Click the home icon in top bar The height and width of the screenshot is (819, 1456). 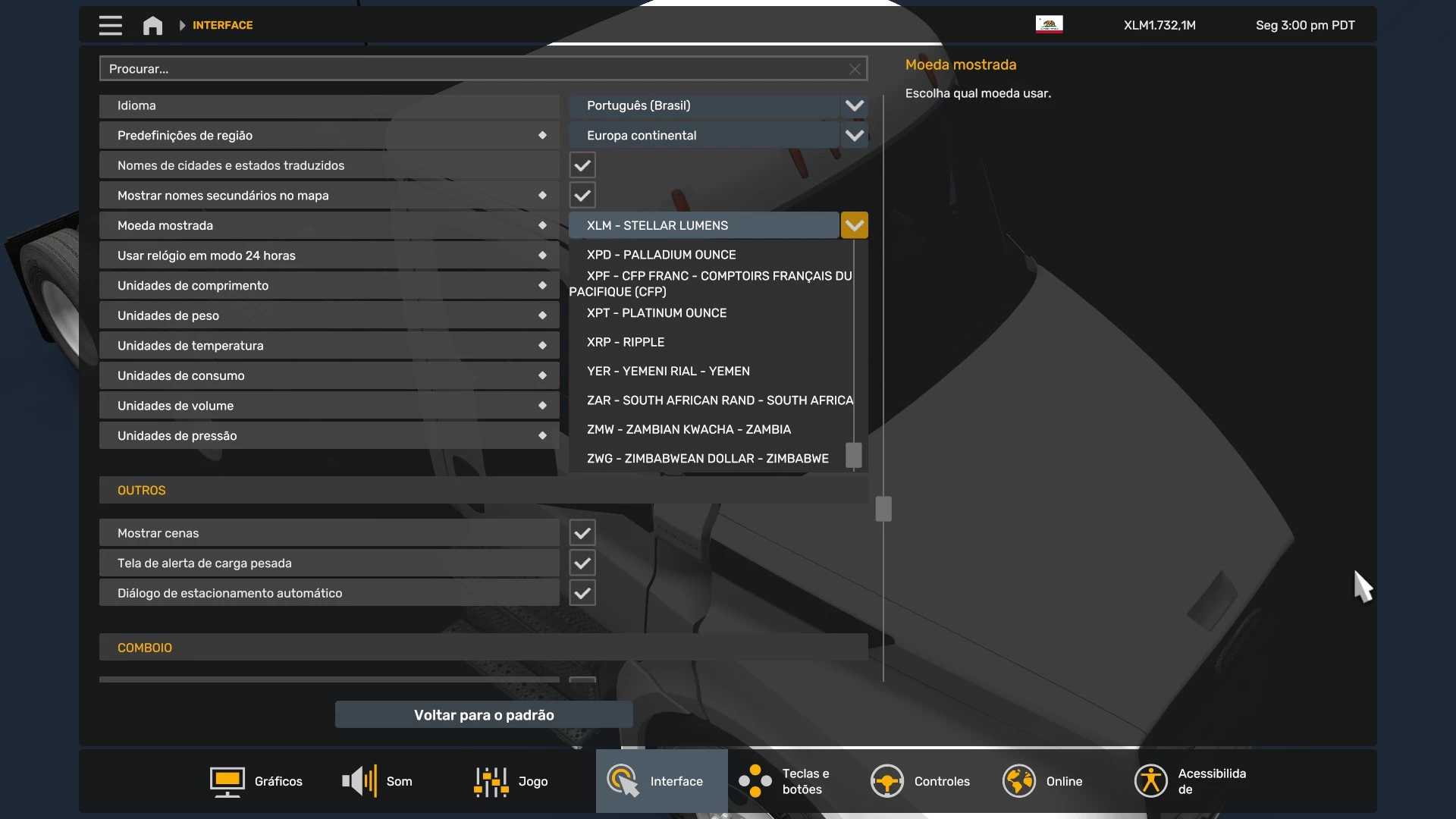pos(152,25)
